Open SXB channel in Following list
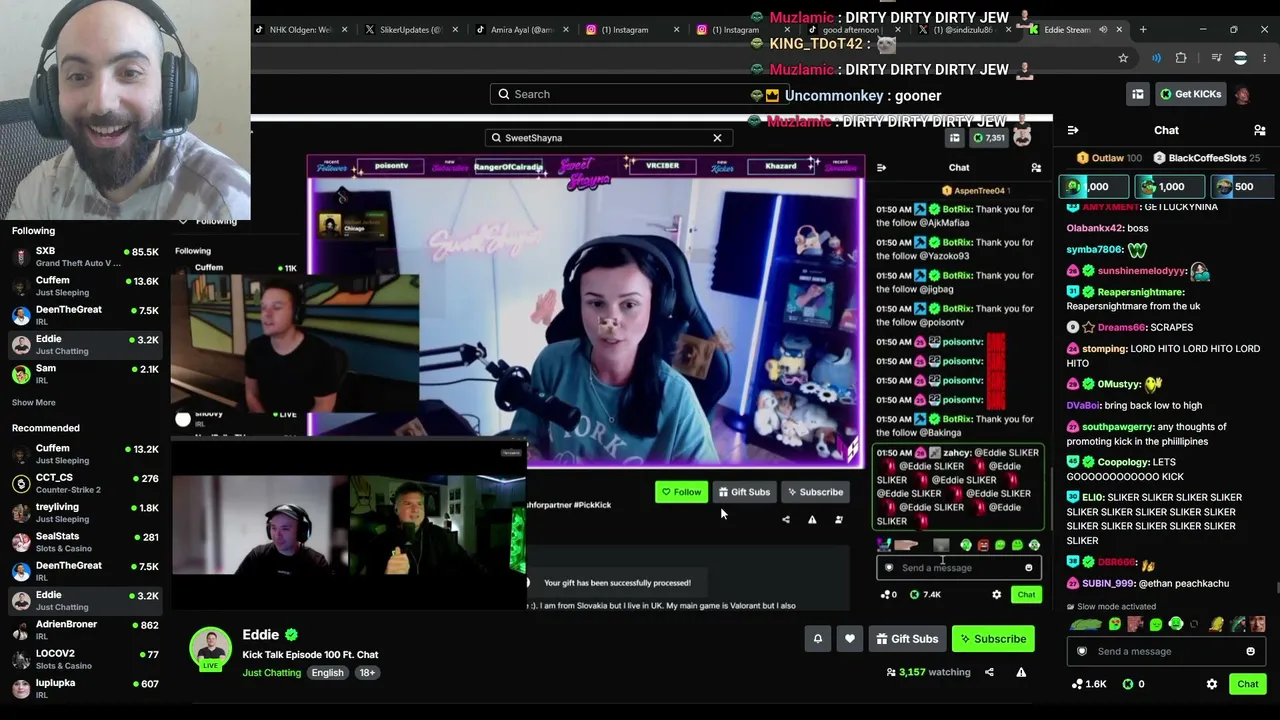 [85, 257]
